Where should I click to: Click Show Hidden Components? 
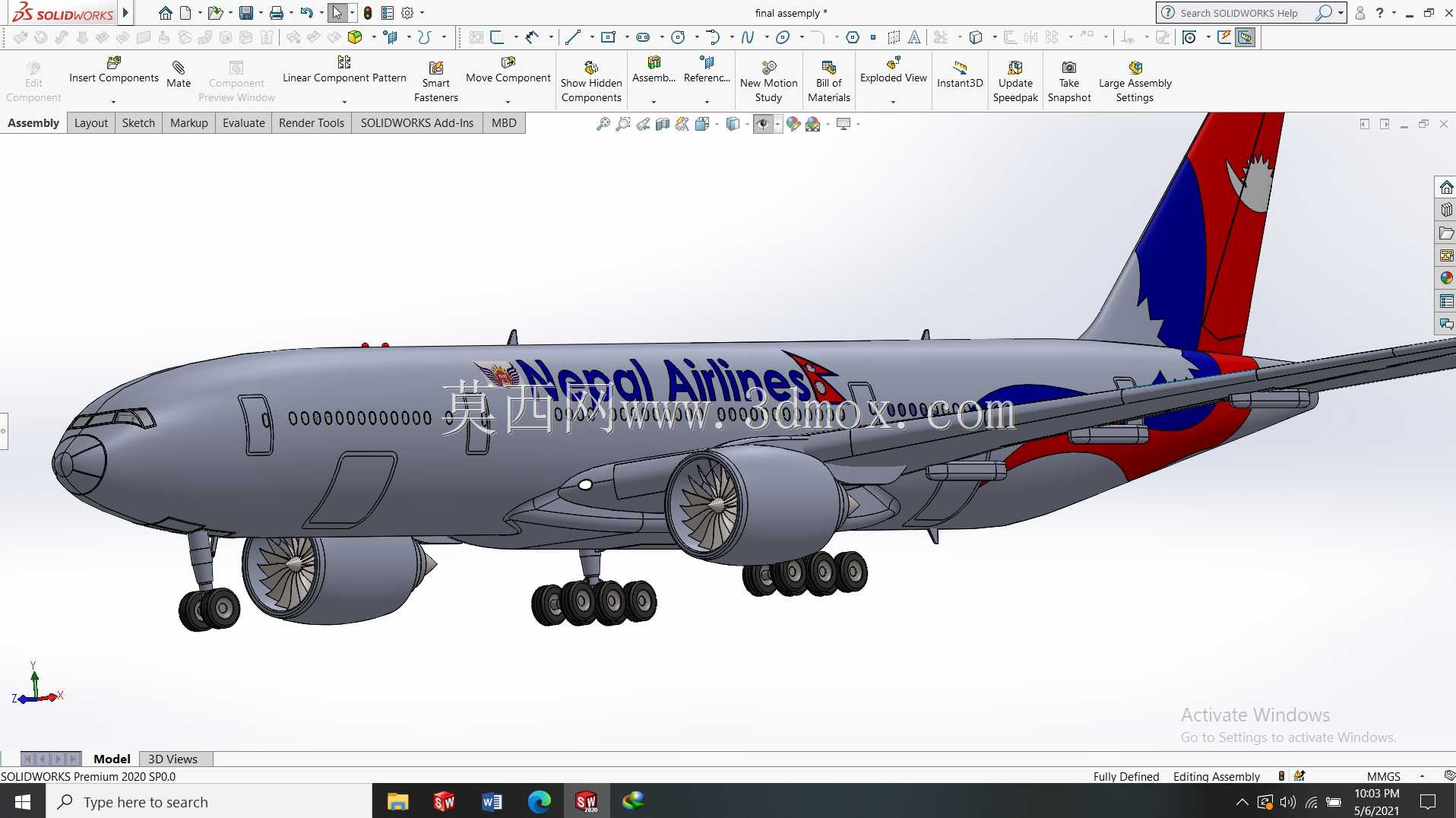[591, 82]
